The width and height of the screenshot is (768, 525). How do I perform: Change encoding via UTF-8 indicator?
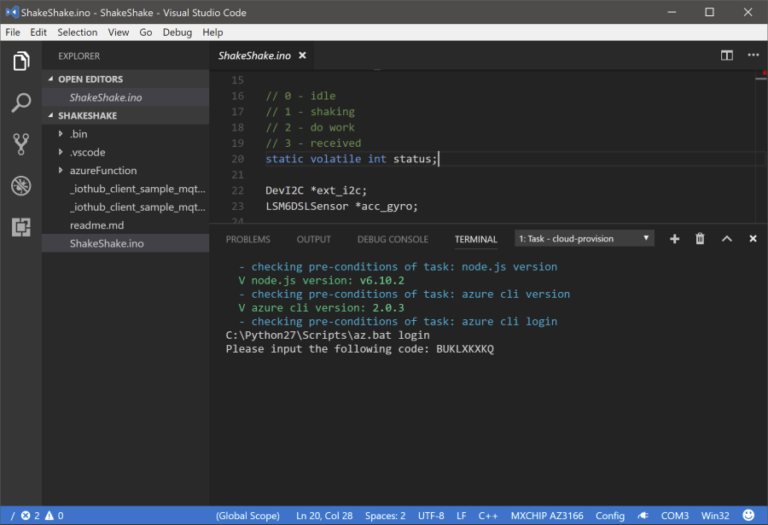[x=431, y=516]
